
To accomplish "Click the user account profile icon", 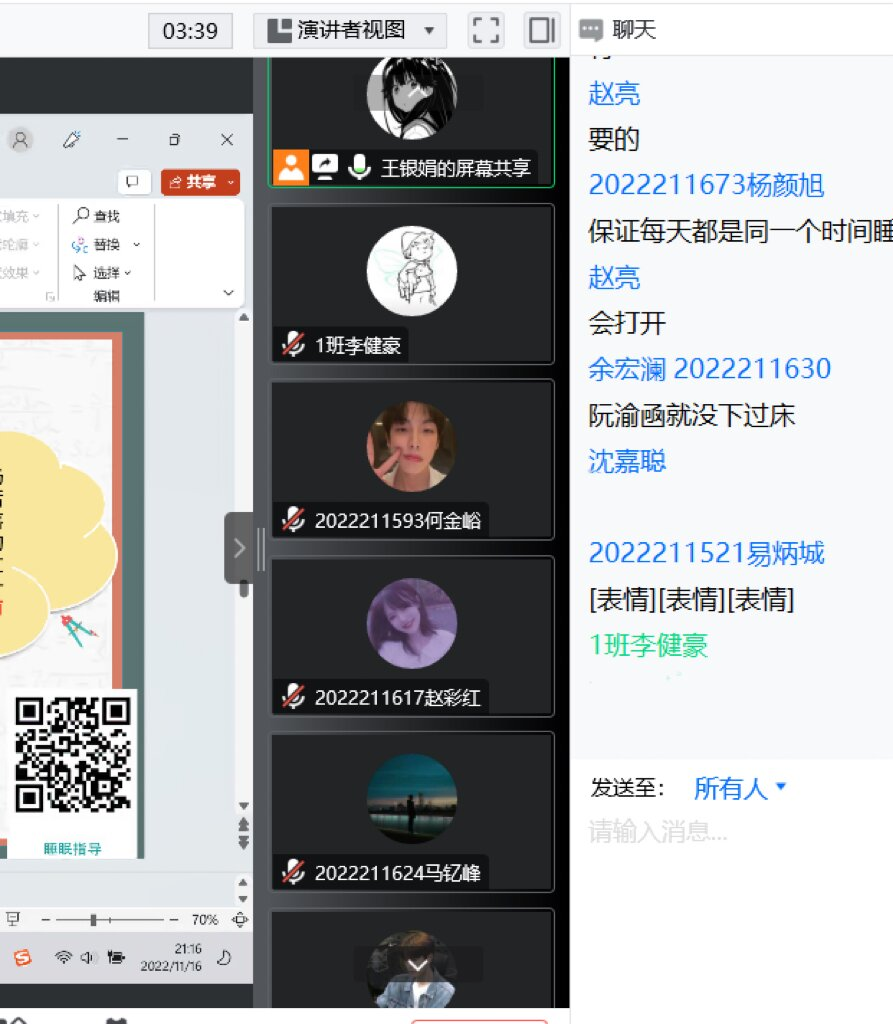I will coord(20,140).
